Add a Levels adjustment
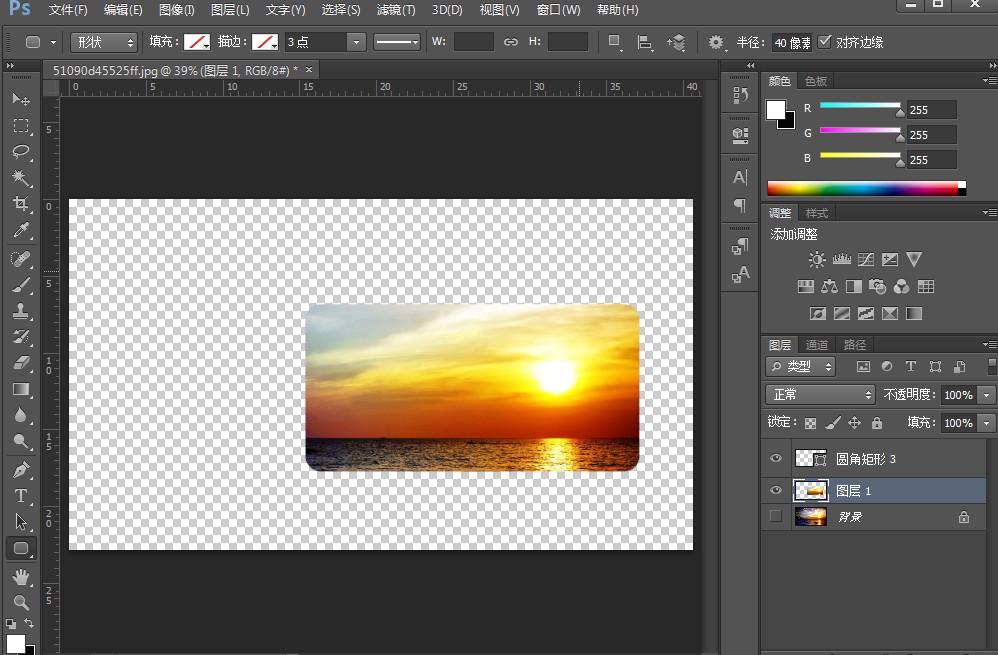The image size is (998, 655). pyautogui.click(x=841, y=259)
